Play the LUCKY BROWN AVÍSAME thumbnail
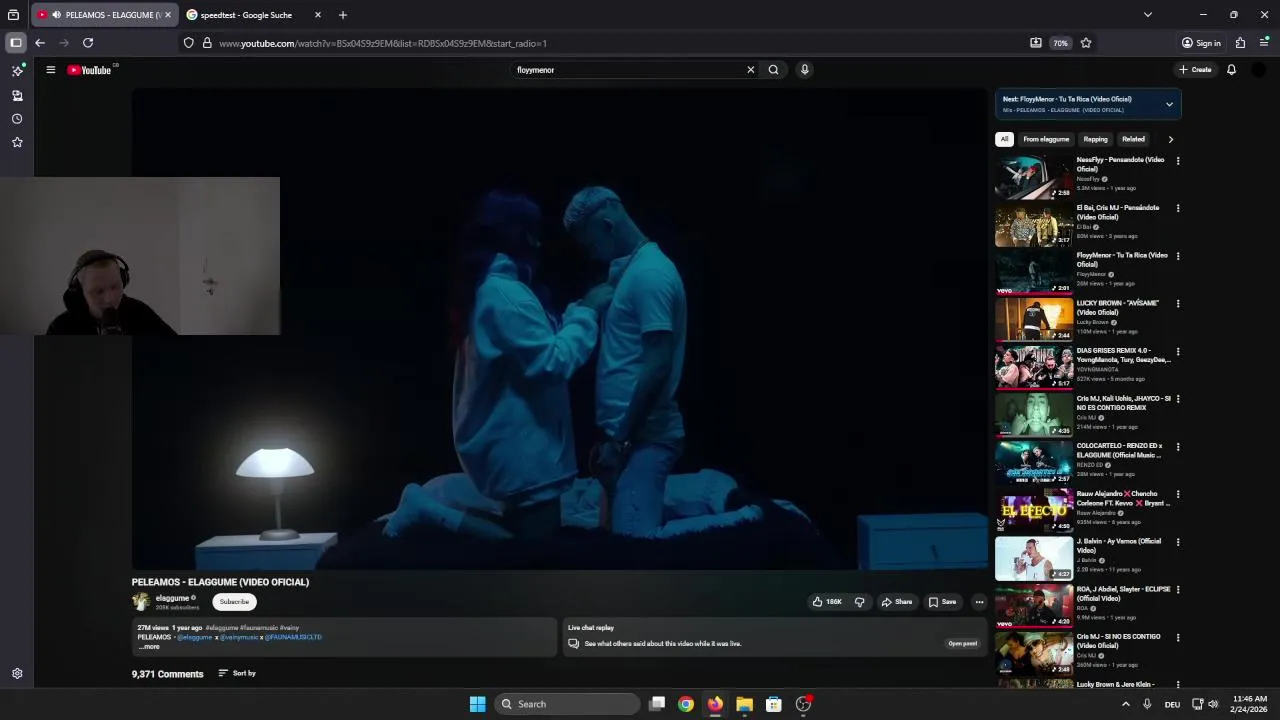Screen dimensions: 1280x720 pyautogui.click(x=1034, y=320)
